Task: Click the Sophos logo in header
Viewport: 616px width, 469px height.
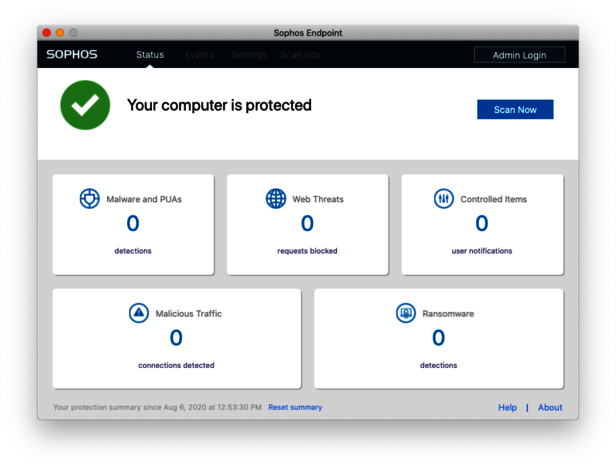Action: coord(72,55)
